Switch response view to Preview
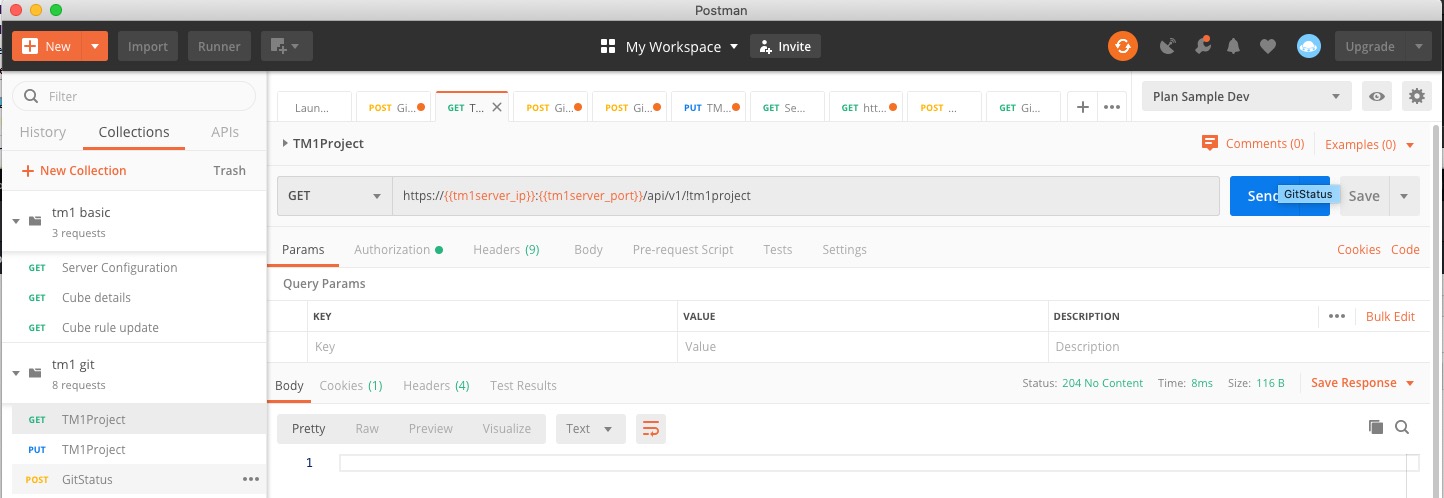This screenshot has width=1444, height=498. point(430,428)
